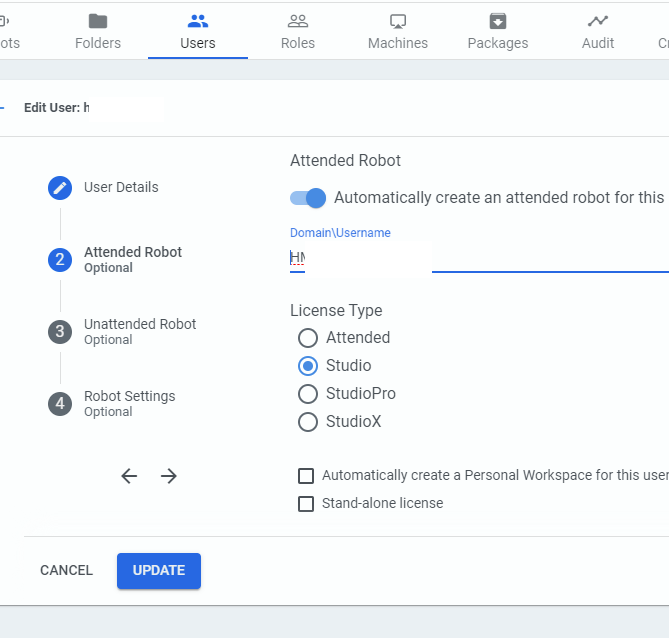
Task: Enable automatic Personal Workspace creation checkbox
Action: (306, 476)
